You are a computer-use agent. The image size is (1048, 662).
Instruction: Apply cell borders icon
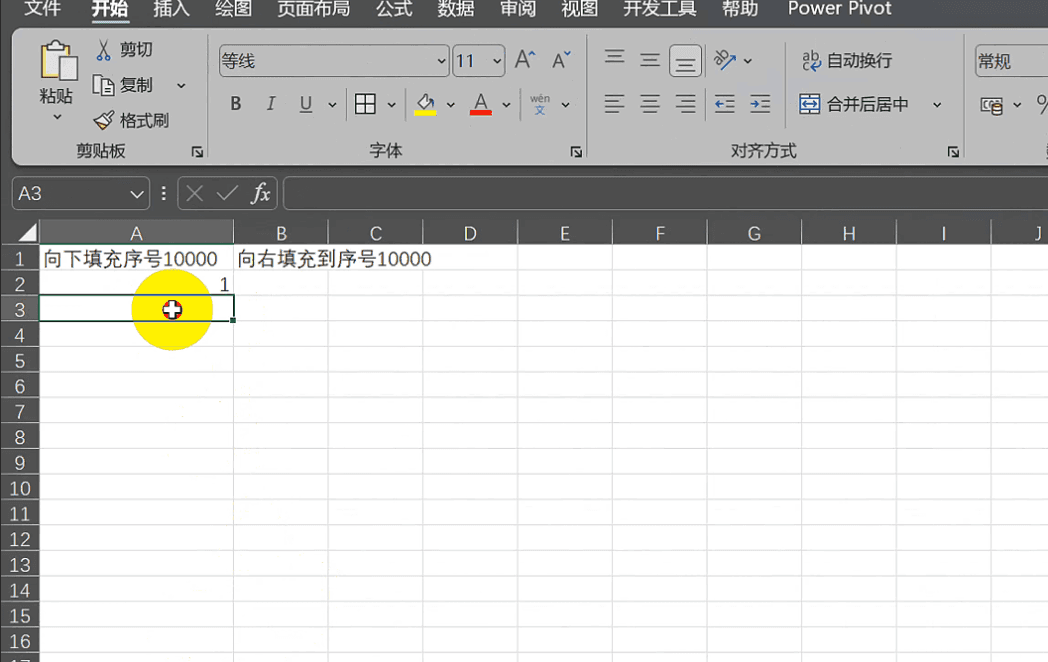(x=365, y=104)
